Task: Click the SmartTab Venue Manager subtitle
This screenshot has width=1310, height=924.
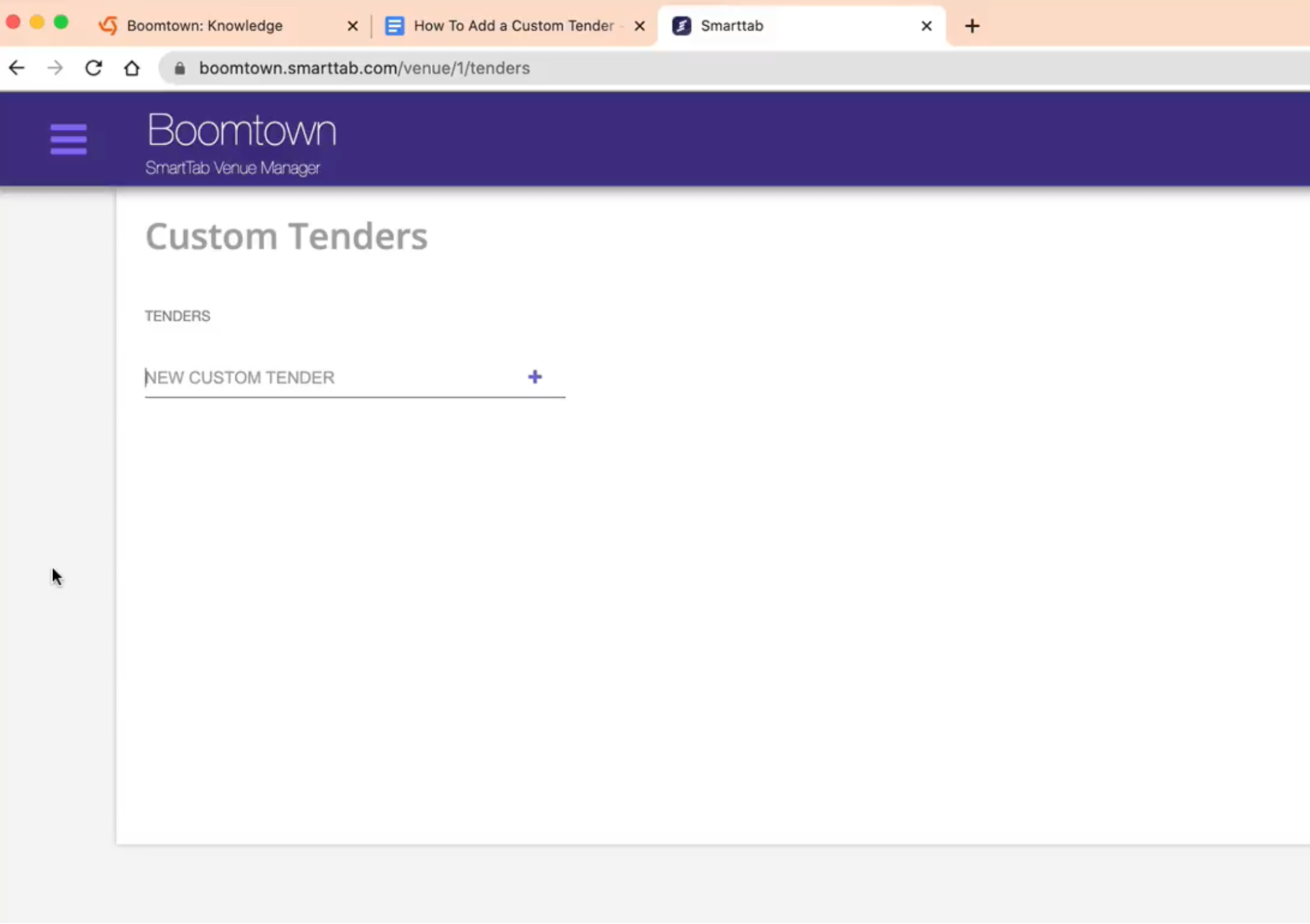Action: pyautogui.click(x=233, y=168)
